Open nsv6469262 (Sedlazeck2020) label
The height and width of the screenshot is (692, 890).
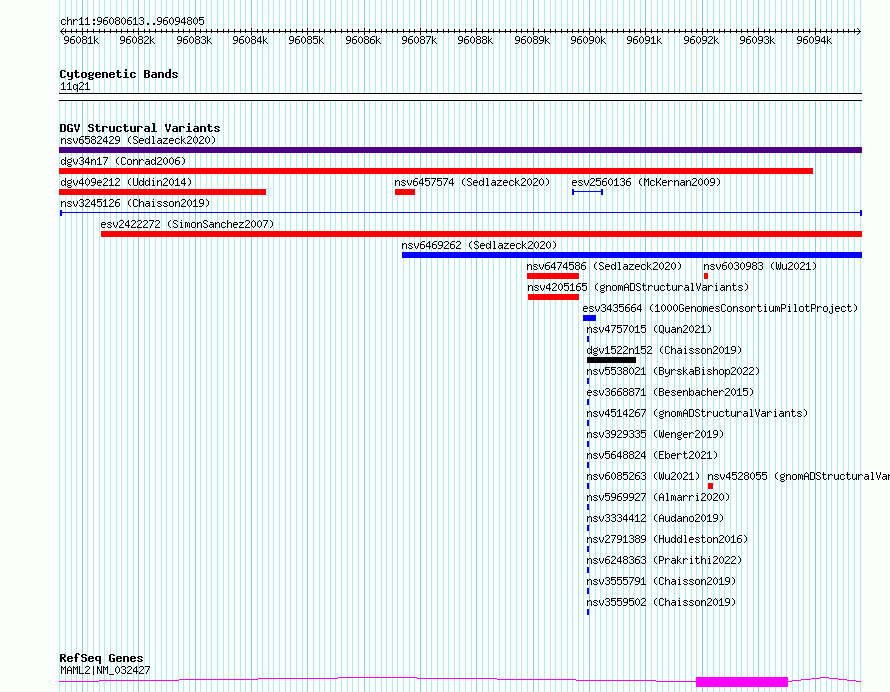click(x=479, y=245)
